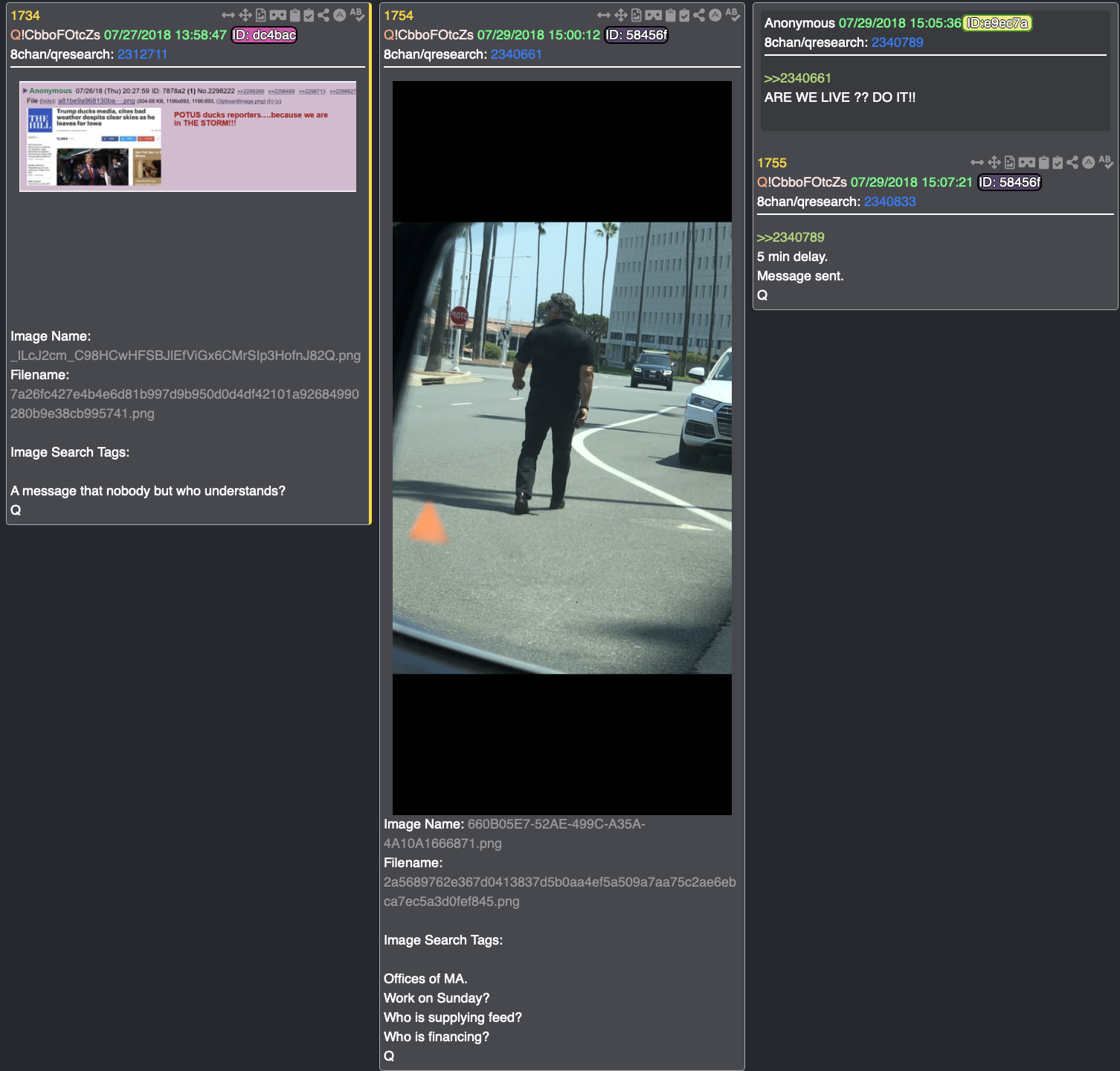Click the clipboard check icon on post 1754
The width and height of the screenshot is (1120, 1071).
(684, 15)
